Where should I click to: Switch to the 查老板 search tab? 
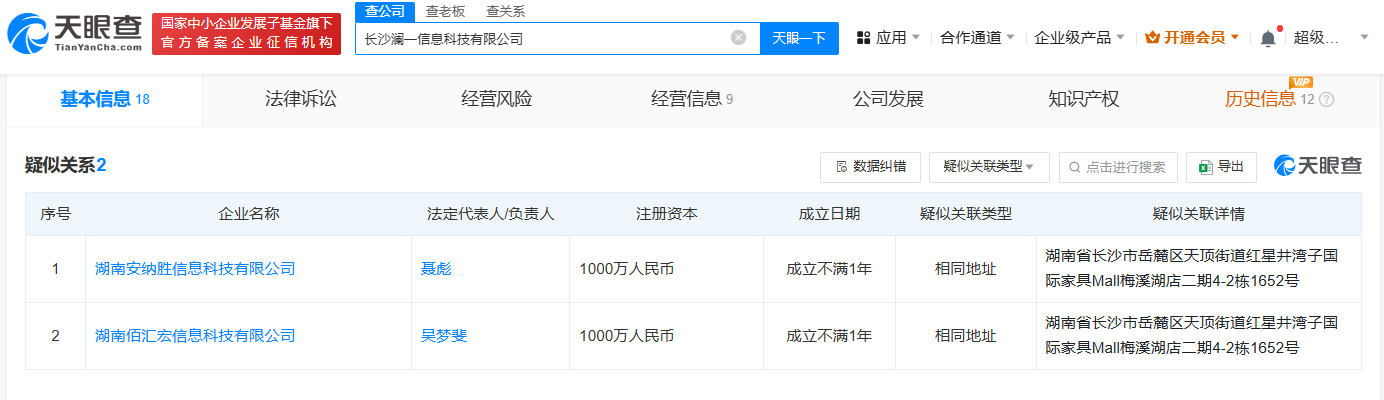pyautogui.click(x=445, y=11)
